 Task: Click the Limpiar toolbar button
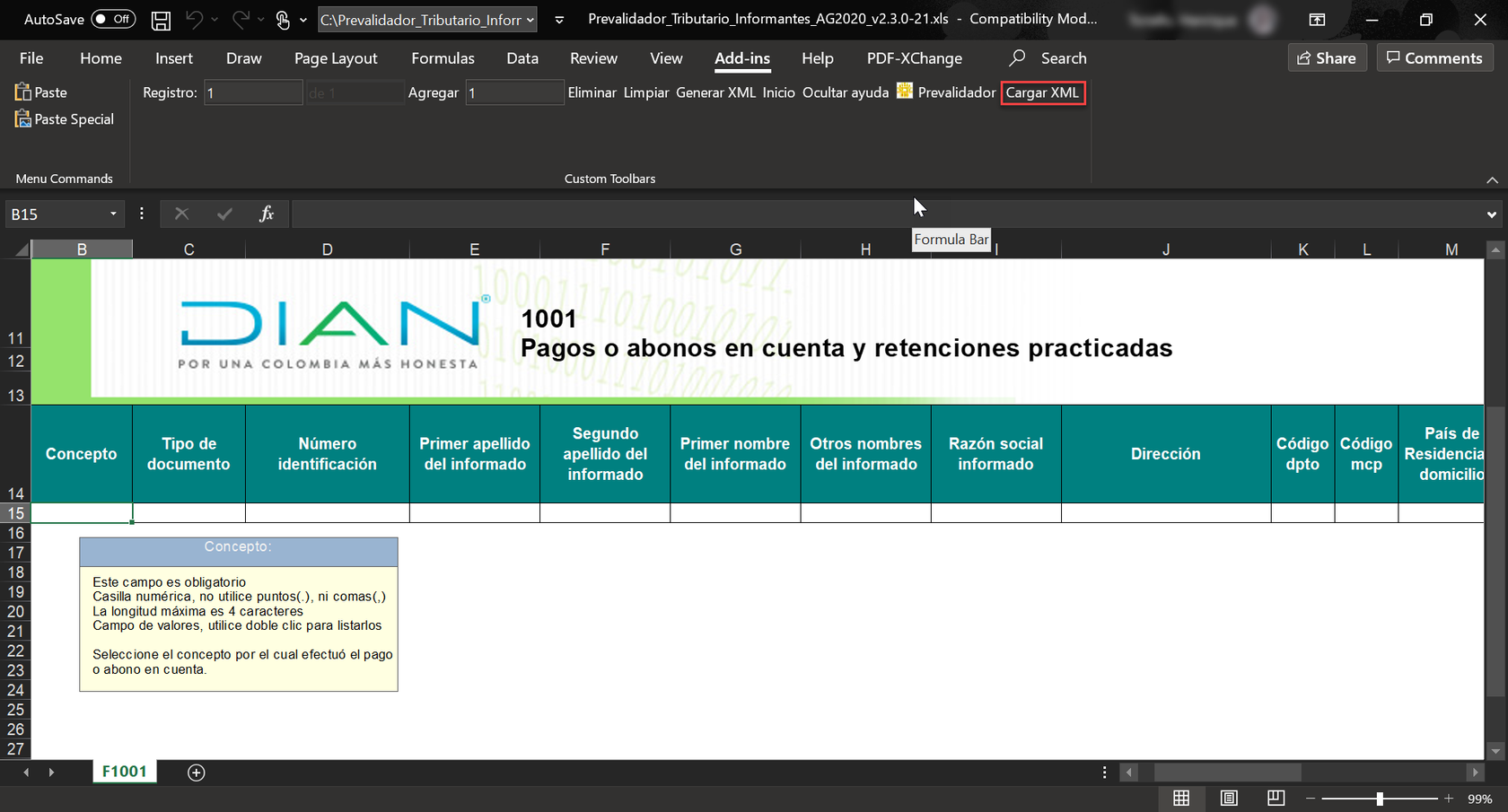tap(646, 92)
